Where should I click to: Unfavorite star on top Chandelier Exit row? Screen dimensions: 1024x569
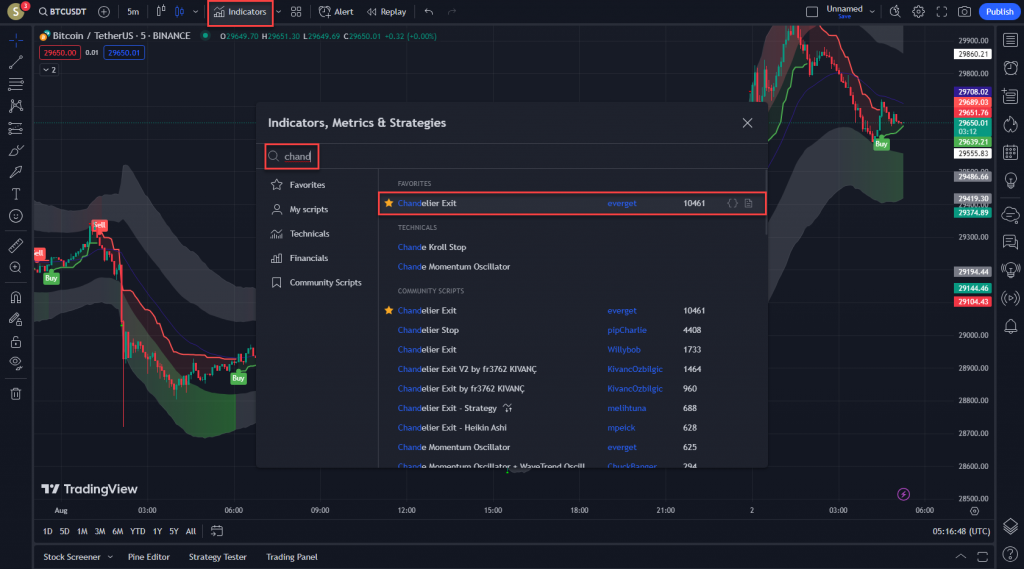click(389, 203)
